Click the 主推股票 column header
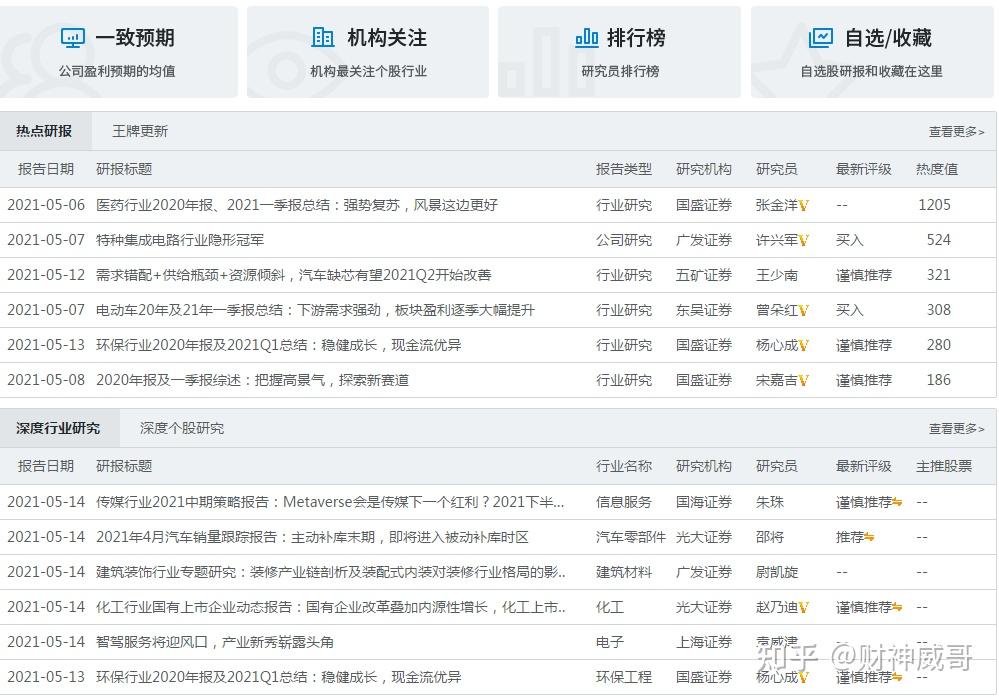 tap(944, 466)
